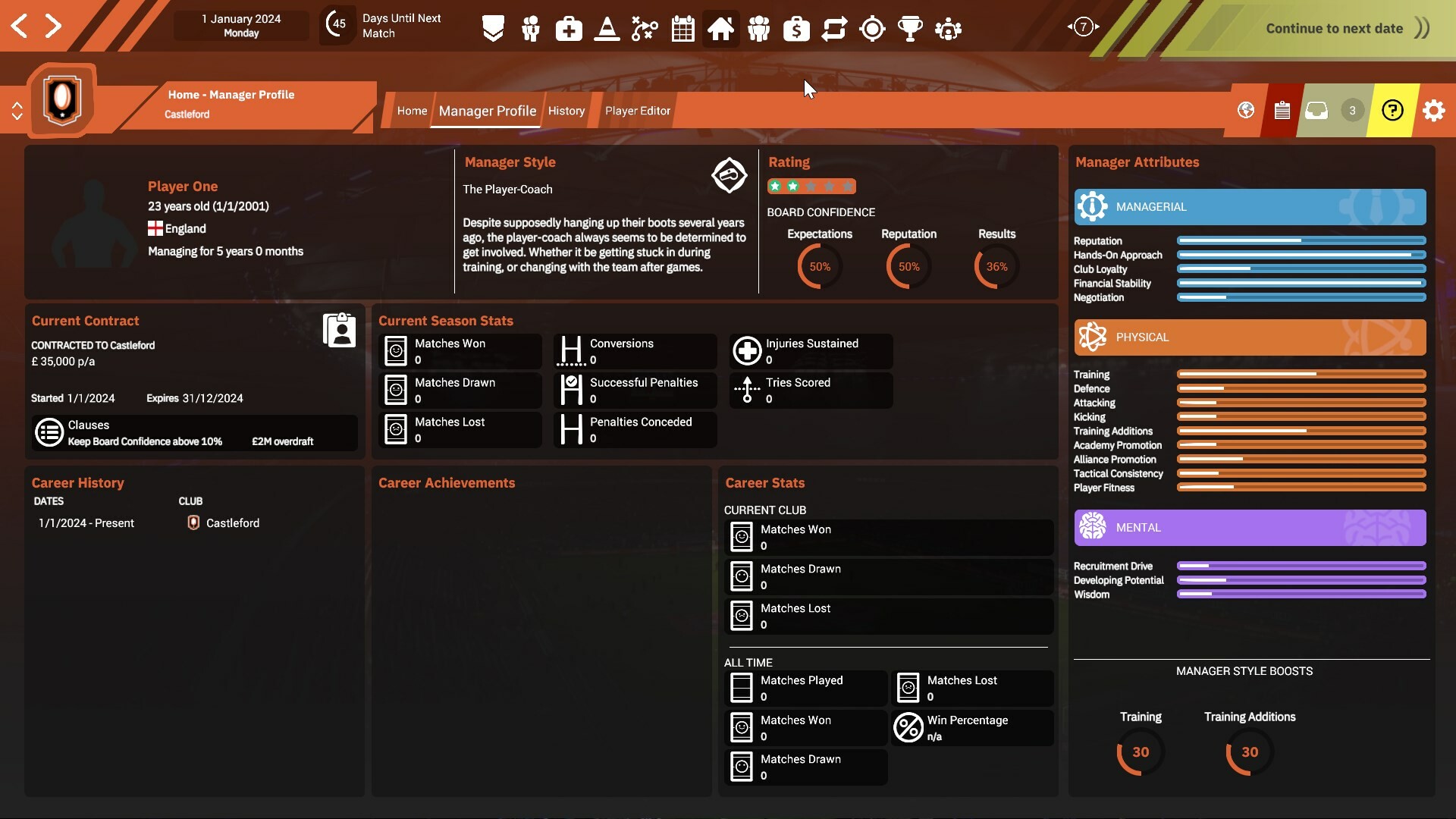Open the Scouting target icon

(x=872, y=28)
